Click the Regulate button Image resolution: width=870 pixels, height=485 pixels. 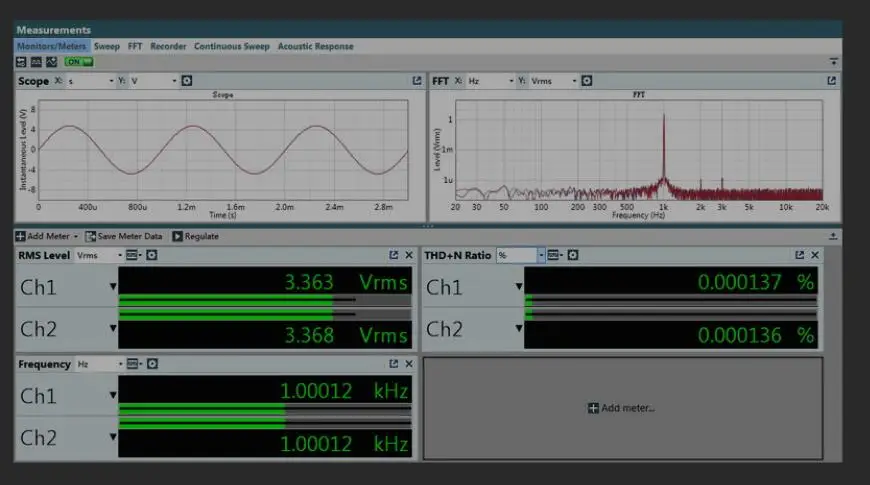point(195,236)
